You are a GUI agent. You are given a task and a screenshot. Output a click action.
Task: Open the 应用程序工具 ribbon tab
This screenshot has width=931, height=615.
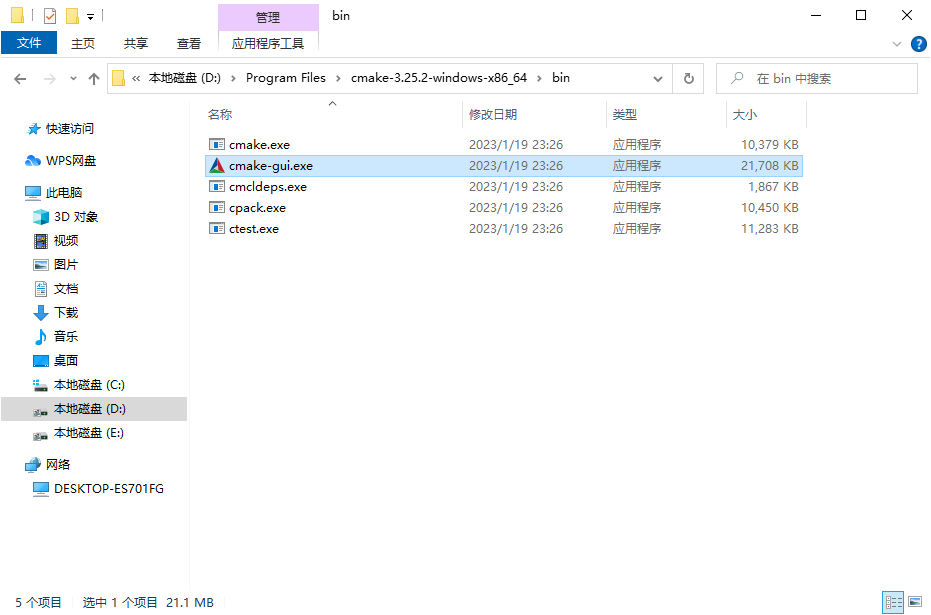[268, 44]
